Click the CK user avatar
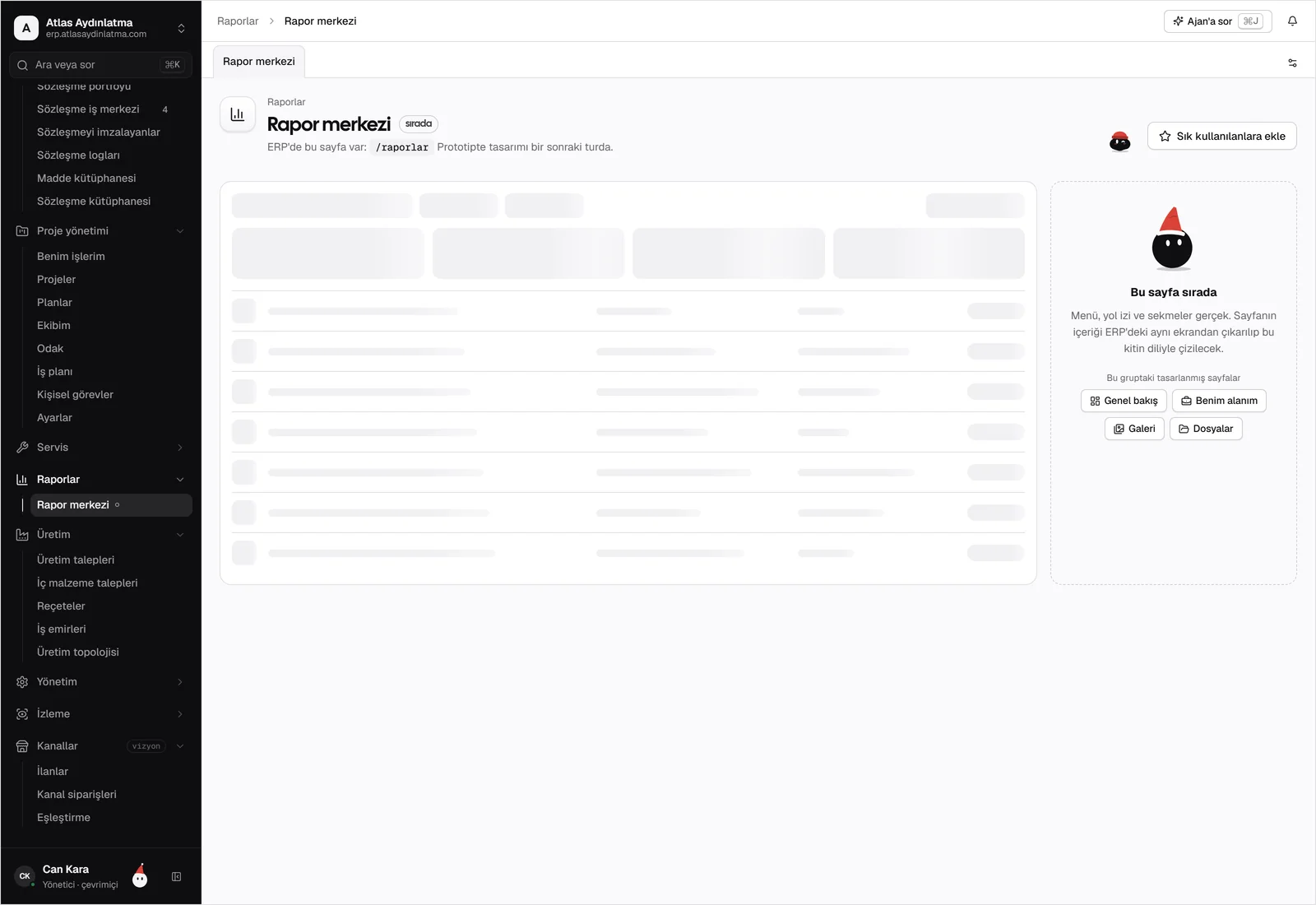The width and height of the screenshot is (1316, 905). [25, 876]
